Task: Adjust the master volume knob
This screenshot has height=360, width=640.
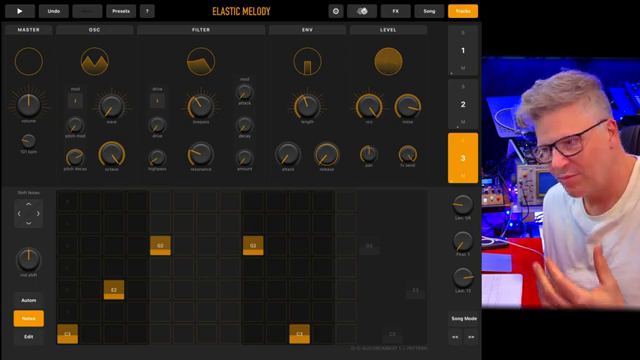Action: click(x=29, y=104)
